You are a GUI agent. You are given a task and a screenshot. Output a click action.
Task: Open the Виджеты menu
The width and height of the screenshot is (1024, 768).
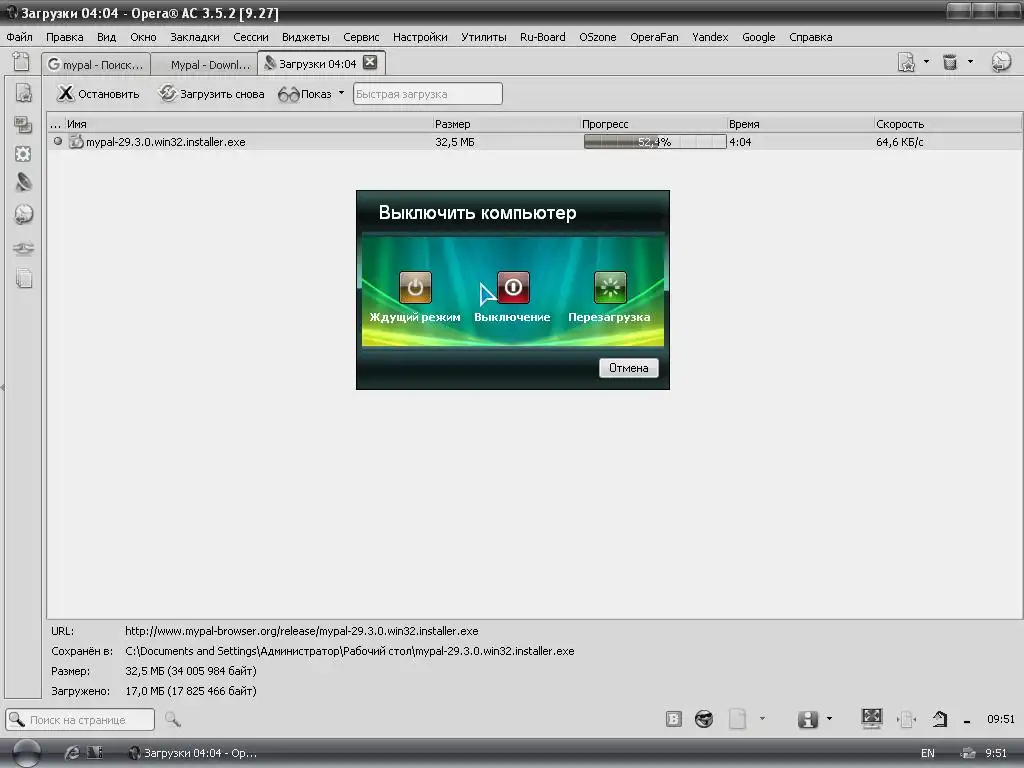pos(306,37)
